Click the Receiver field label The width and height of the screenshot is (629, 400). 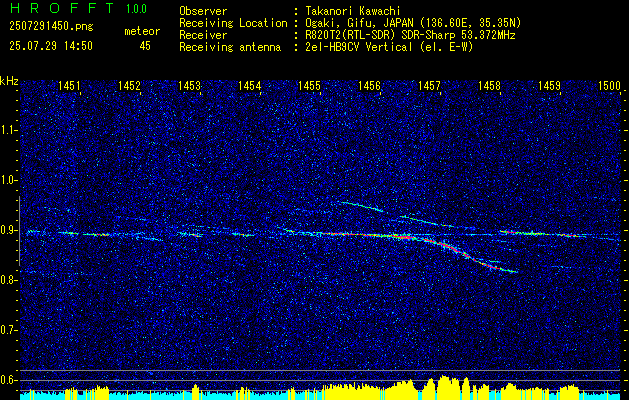point(203,35)
